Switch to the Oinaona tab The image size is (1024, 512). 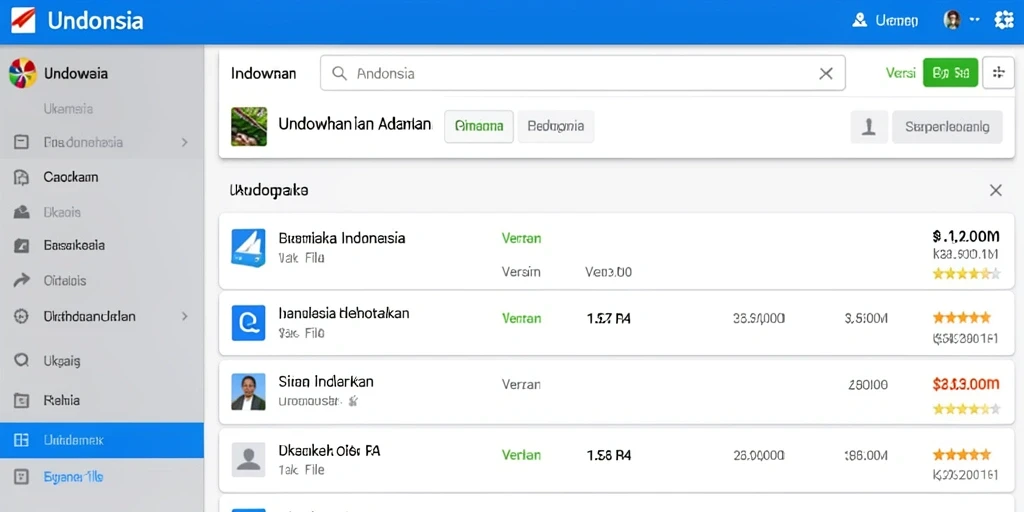click(x=479, y=126)
